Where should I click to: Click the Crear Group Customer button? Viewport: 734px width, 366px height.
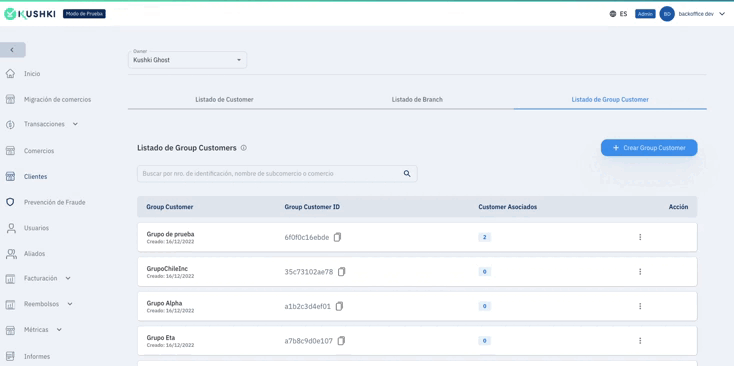(x=649, y=148)
